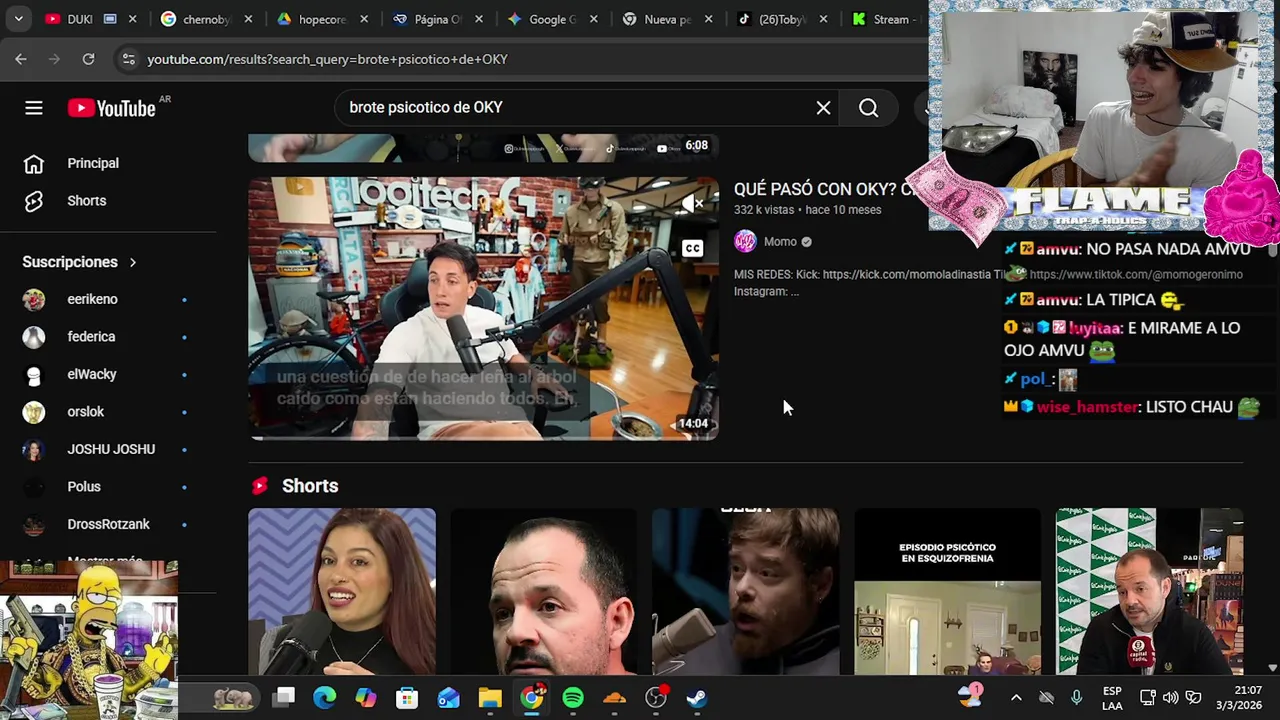Open Momo channel avatar
This screenshot has height=720, width=1280.
745,241
